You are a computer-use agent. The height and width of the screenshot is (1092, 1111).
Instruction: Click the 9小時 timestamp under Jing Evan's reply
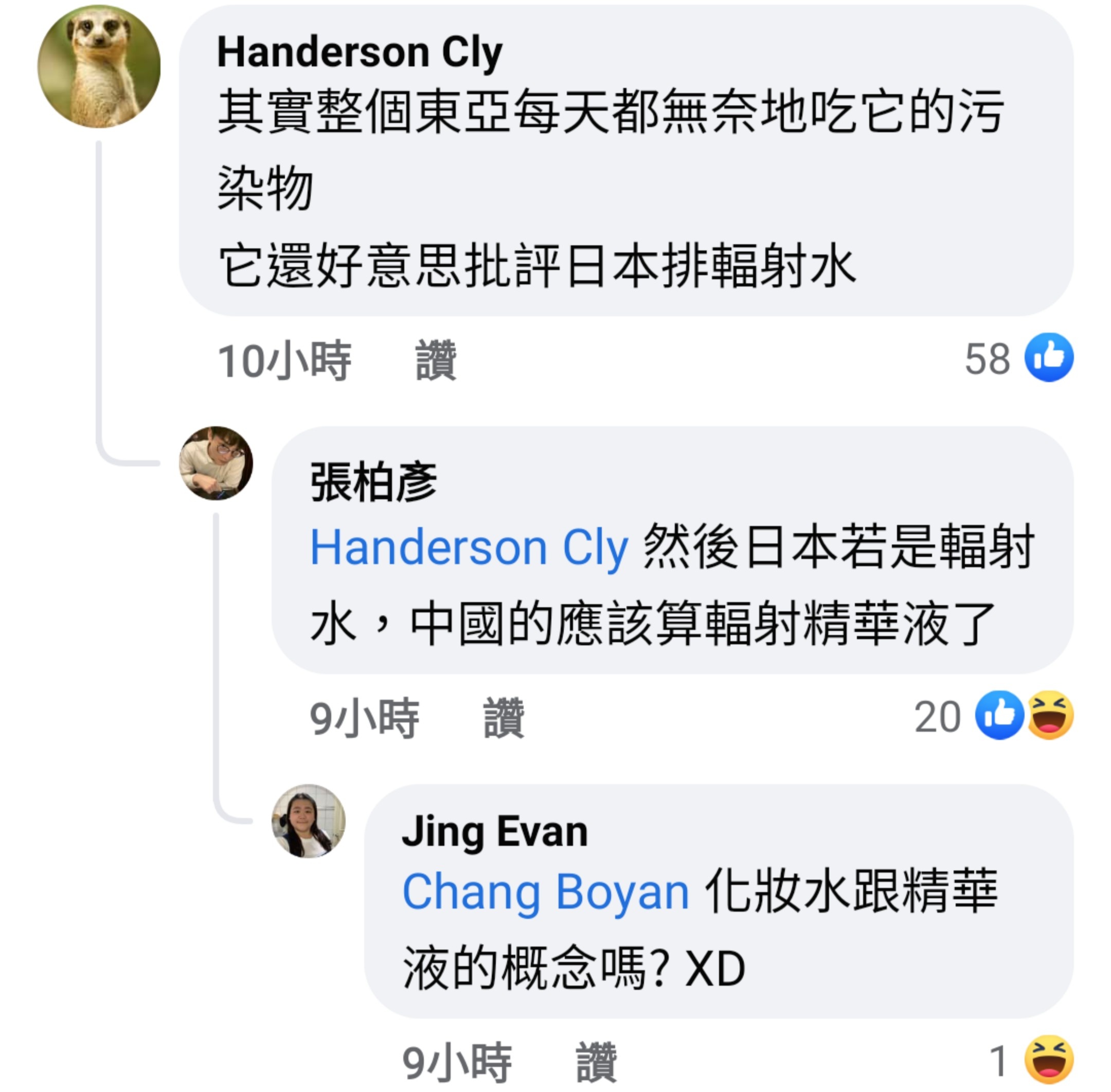[x=457, y=1063]
